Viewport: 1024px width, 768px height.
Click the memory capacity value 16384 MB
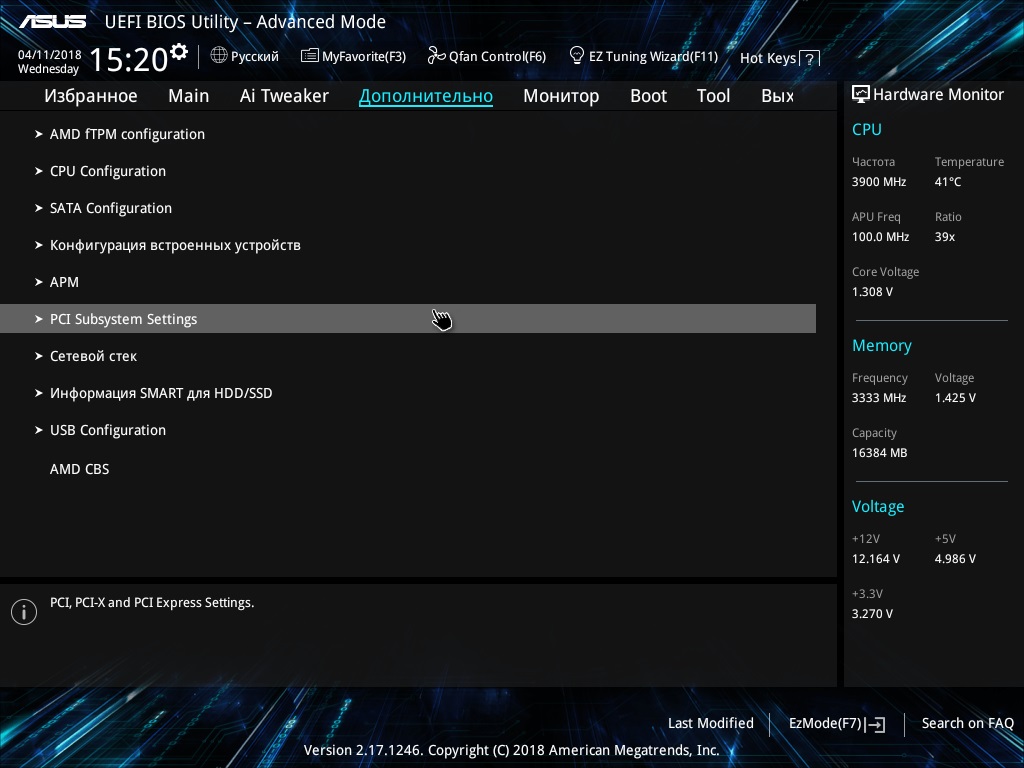(x=880, y=453)
